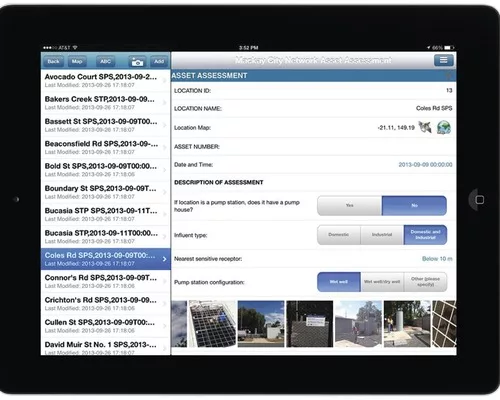Tap the camera icon in the toolbar
Viewport: 500px width, 400px height.
coord(137,61)
